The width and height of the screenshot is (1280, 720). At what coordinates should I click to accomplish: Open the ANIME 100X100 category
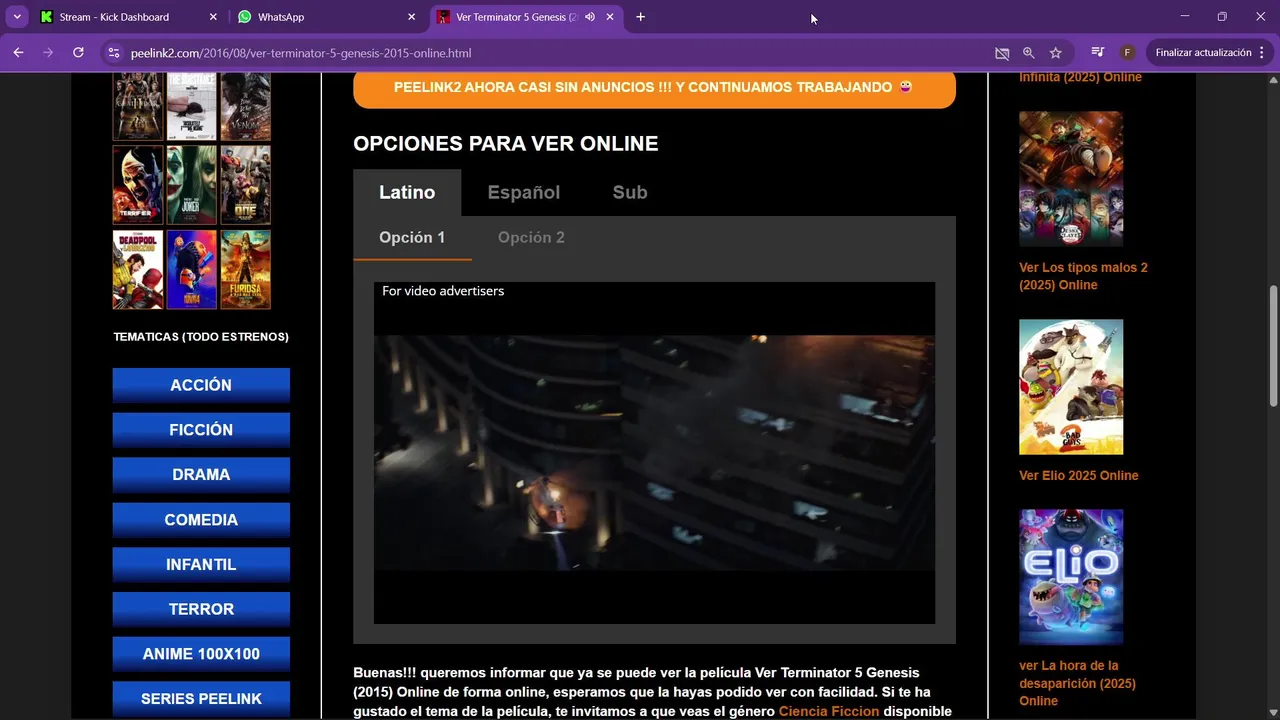click(x=201, y=654)
